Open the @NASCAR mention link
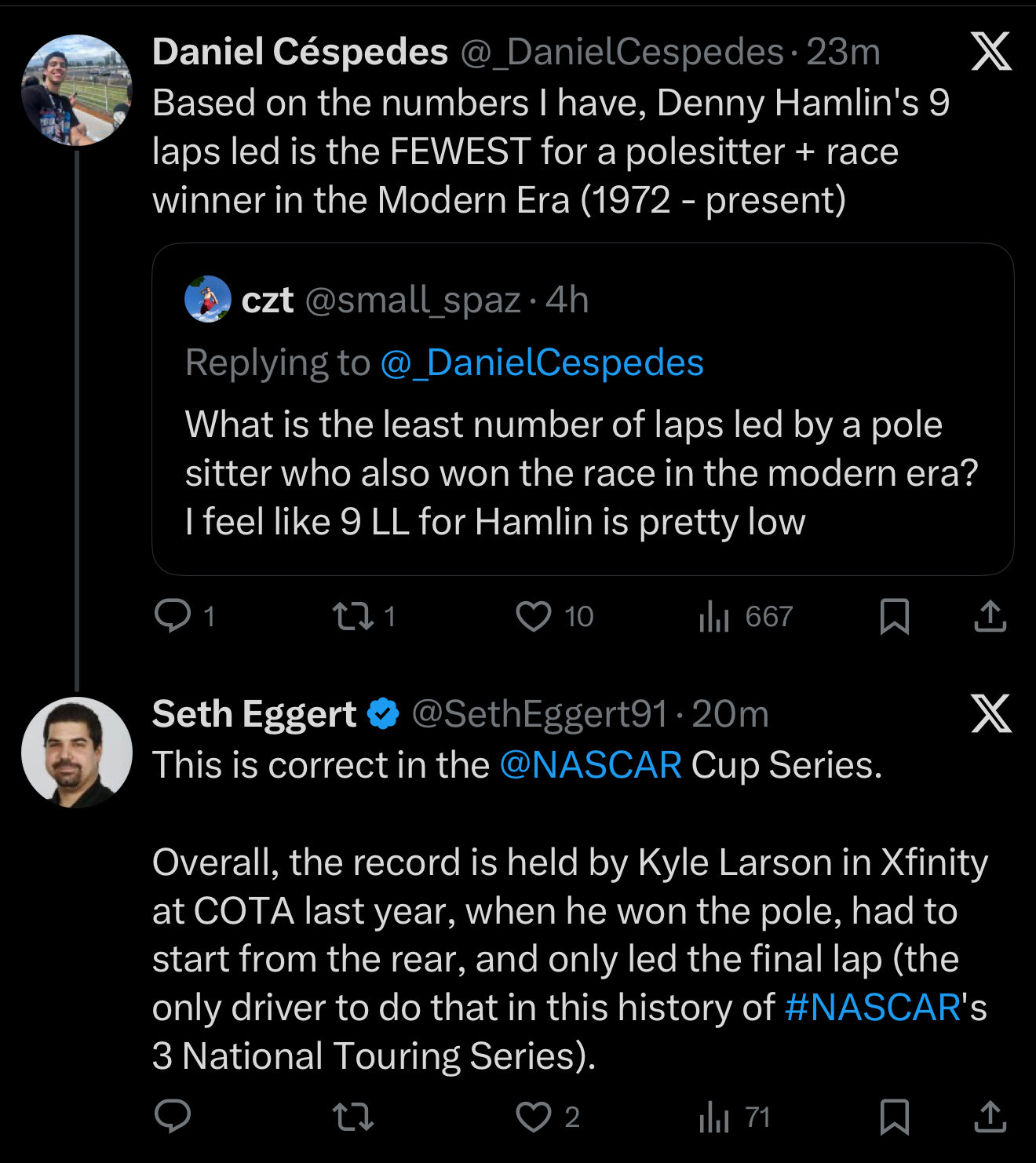 (590, 765)
